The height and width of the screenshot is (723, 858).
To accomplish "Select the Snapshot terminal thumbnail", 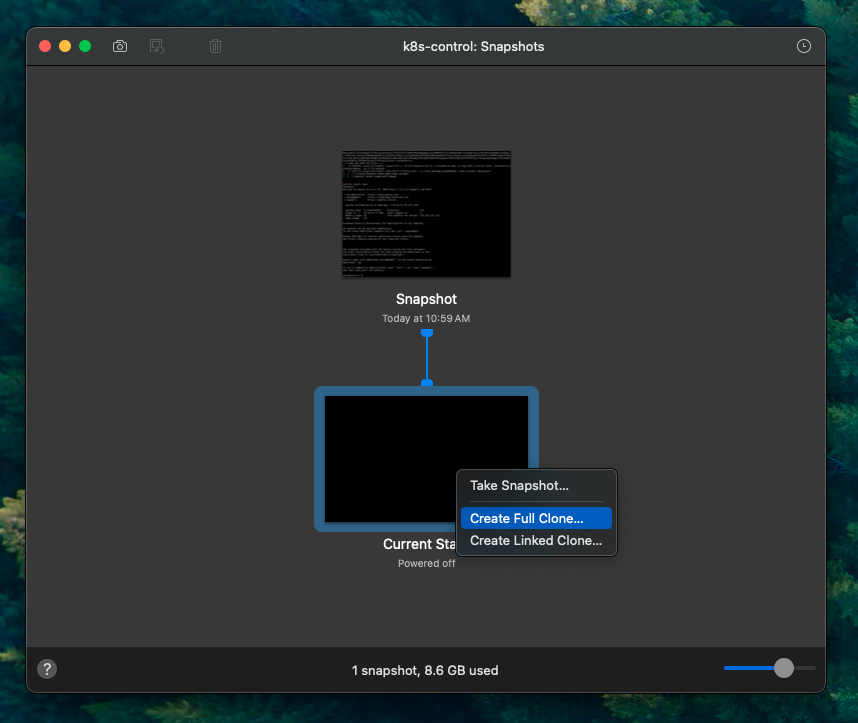I will [426, 214].
